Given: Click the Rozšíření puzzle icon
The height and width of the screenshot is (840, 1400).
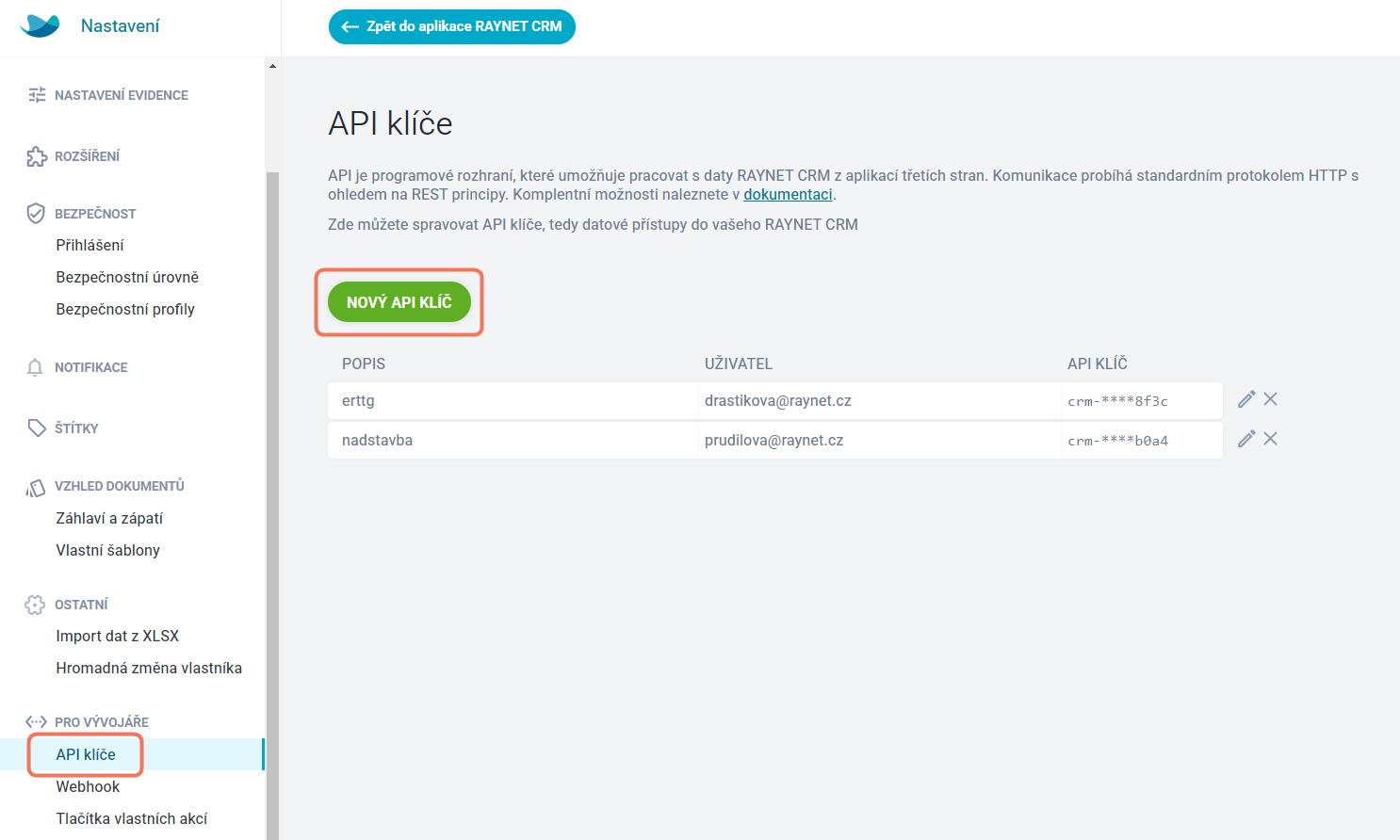Looking at the screenshot, I should point(36,156).
